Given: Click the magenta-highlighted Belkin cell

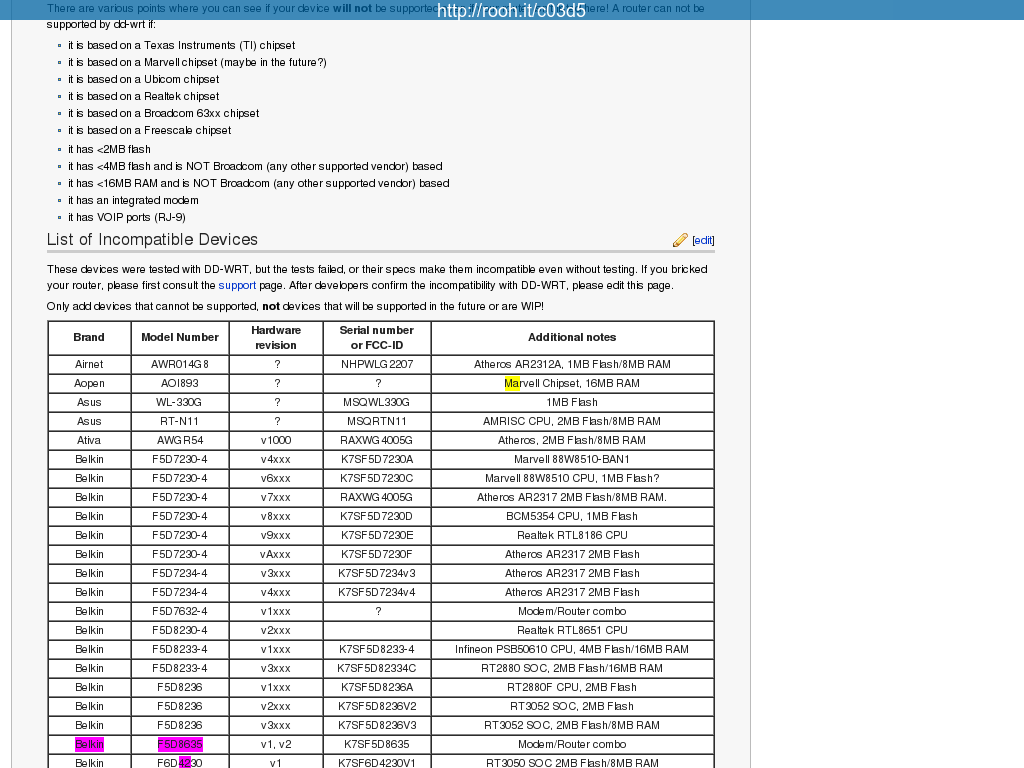Looking at the screenshot, I should [x=89, y=744].
